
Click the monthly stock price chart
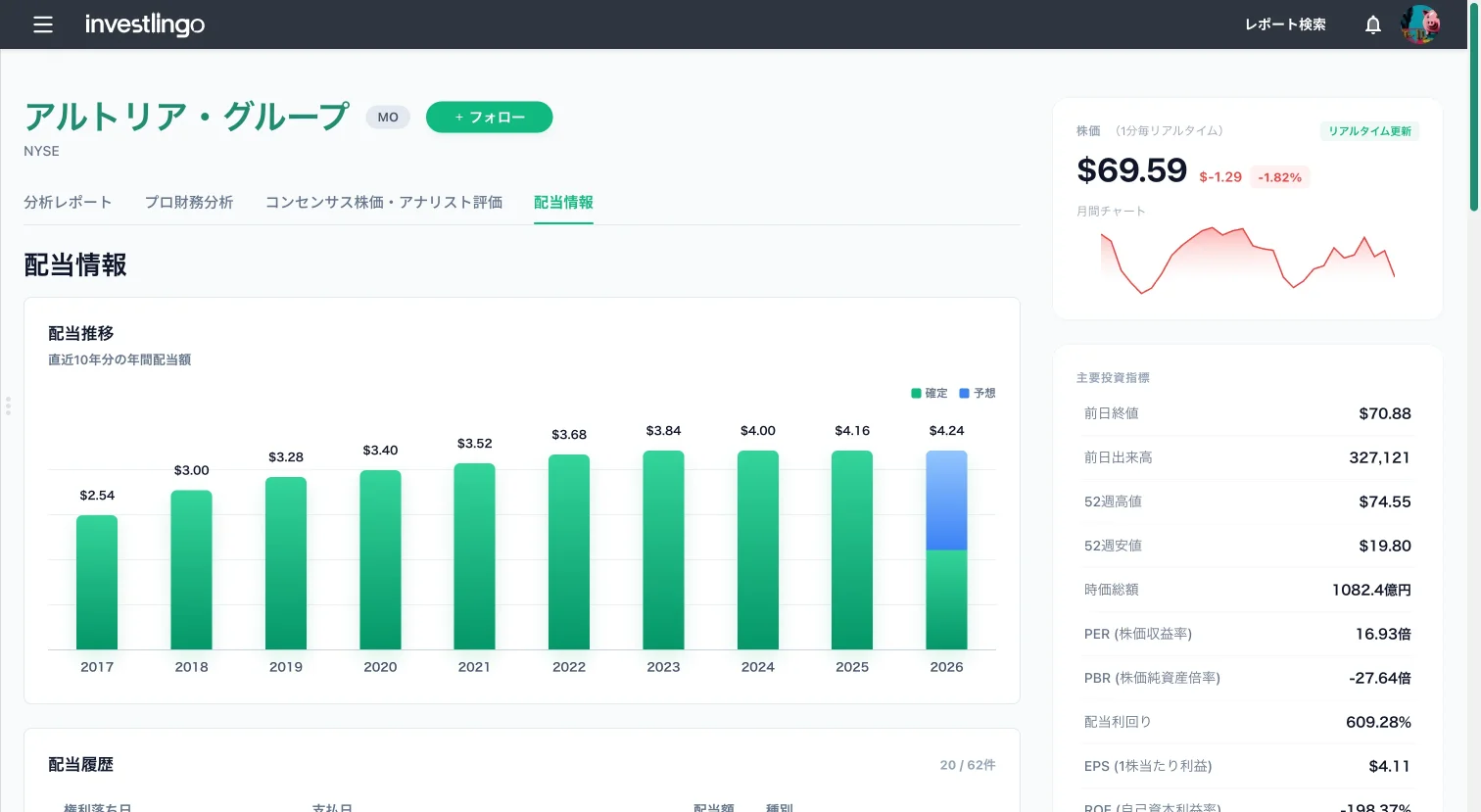pos(1247,260)
